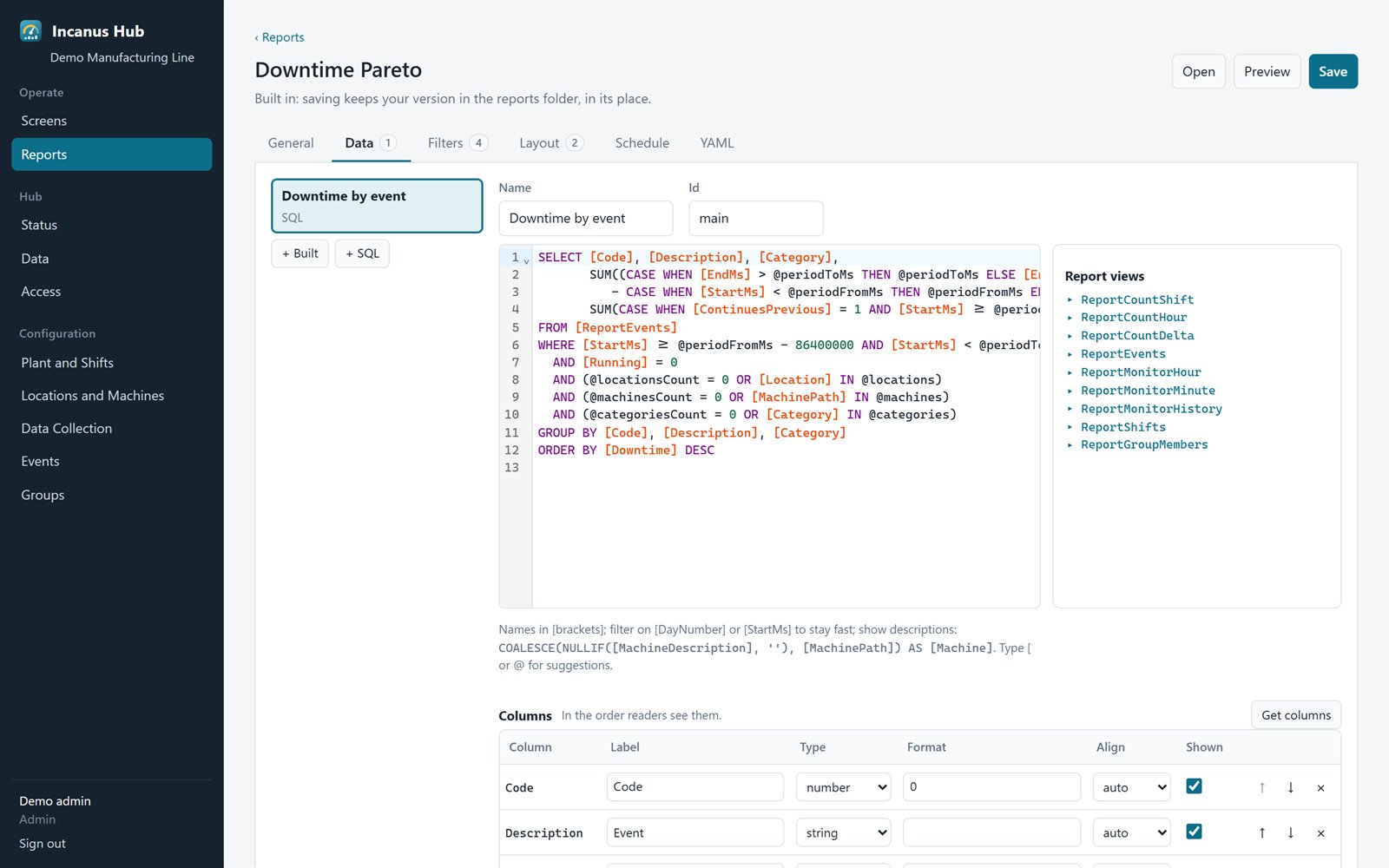Expand the ReportEvents view
This screenshot has width=1389, height=868.
point(1122,354)
